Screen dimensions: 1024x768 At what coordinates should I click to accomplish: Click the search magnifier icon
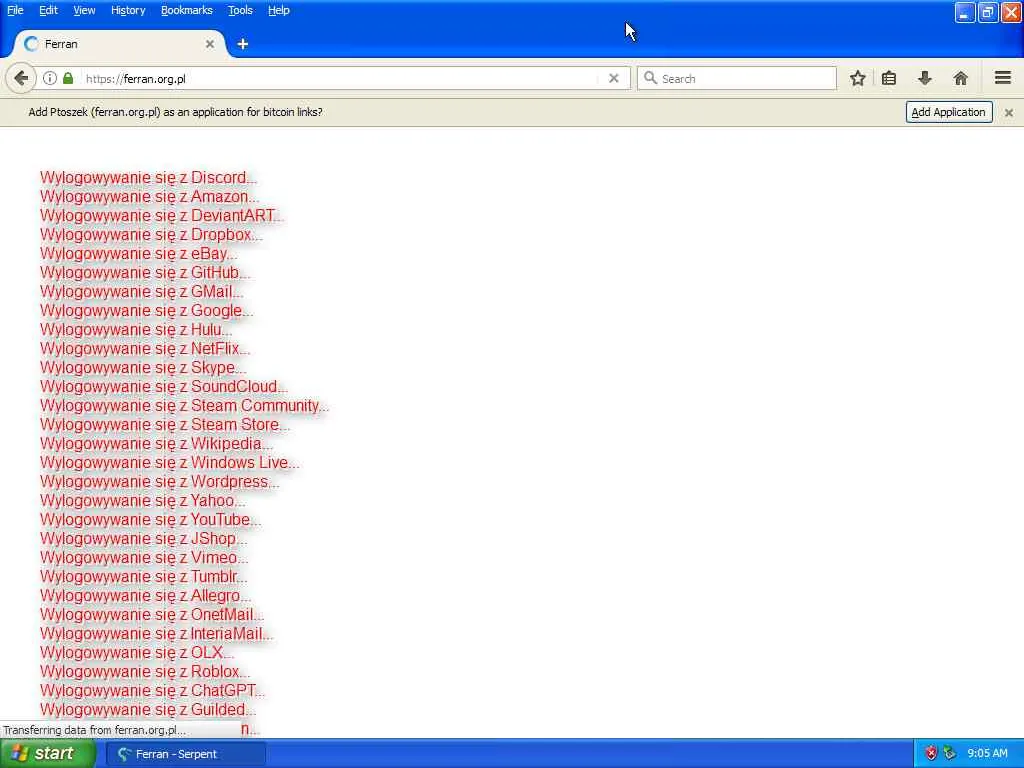pos(650,78)
